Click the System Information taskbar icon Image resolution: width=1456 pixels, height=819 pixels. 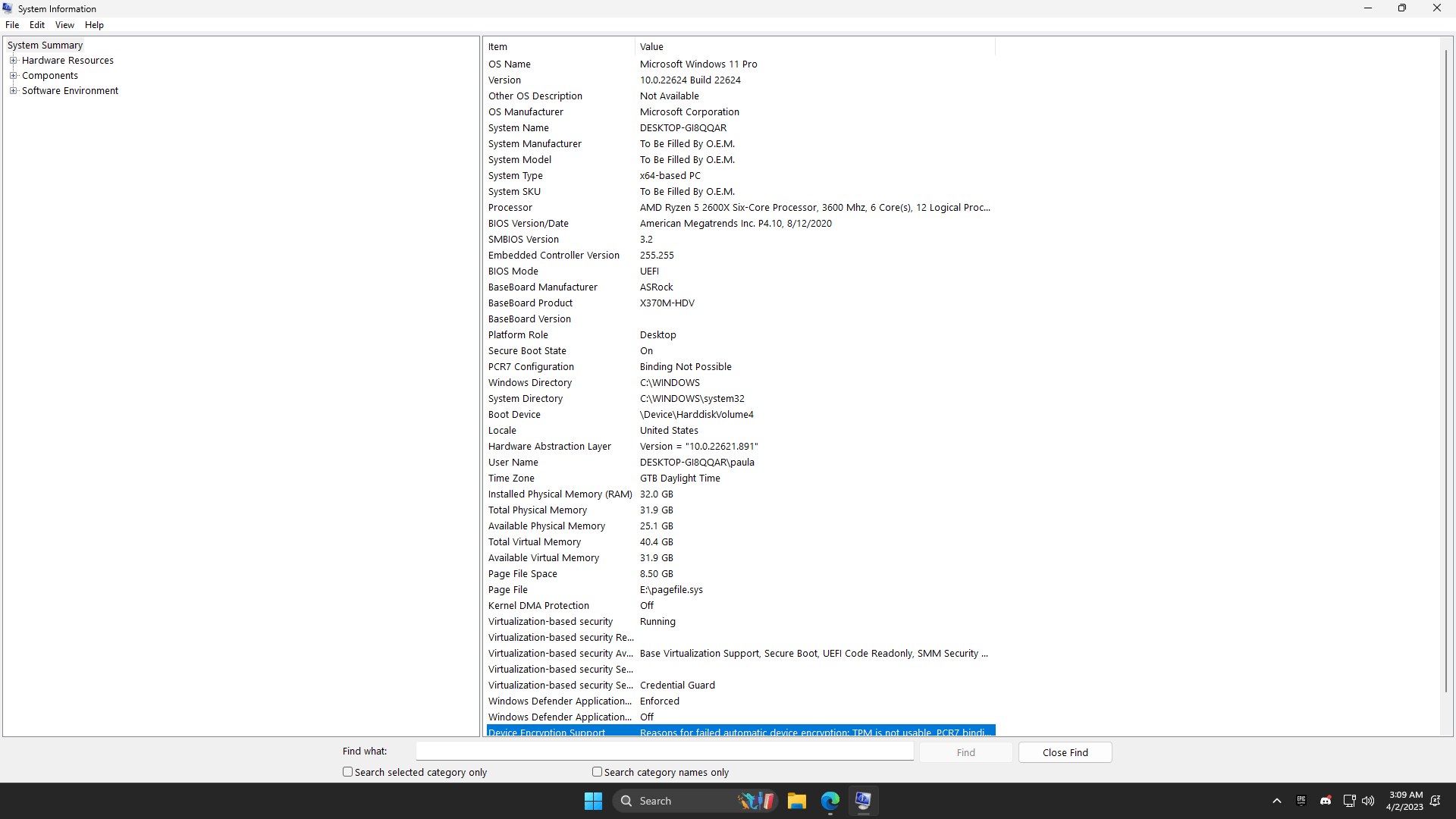coord(863,801)
